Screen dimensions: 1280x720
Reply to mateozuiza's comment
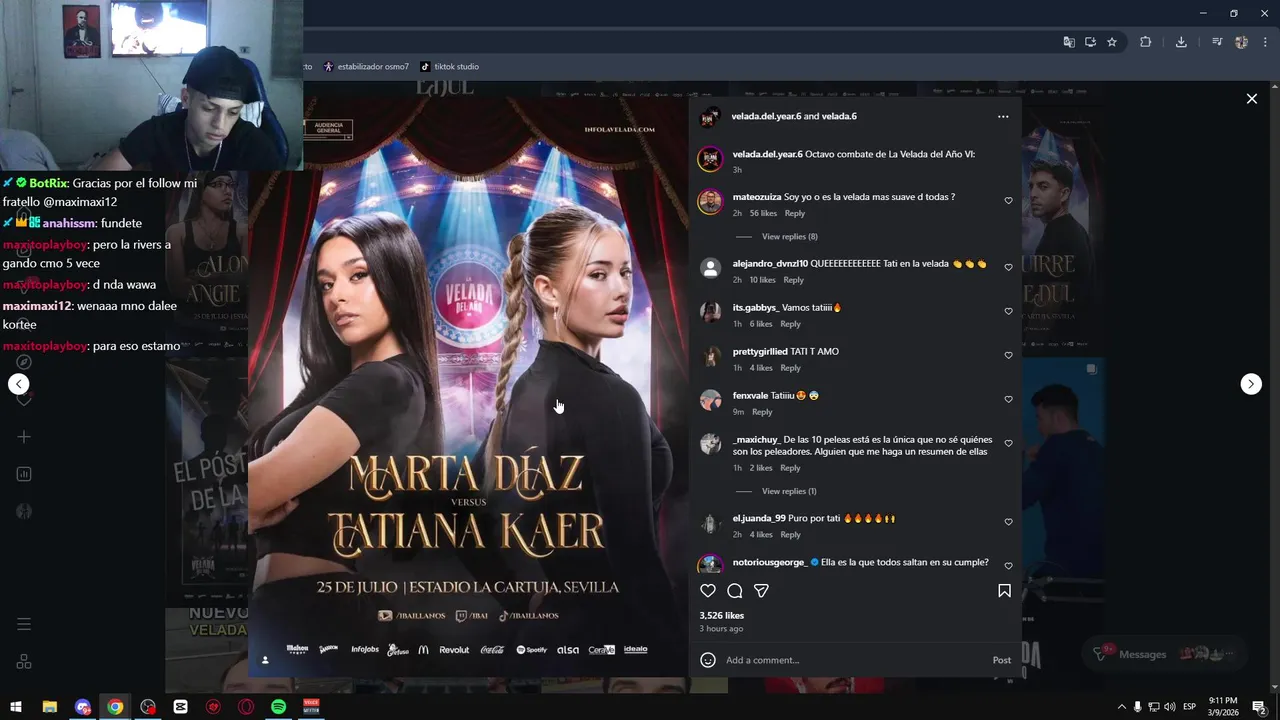coord(795,213)
